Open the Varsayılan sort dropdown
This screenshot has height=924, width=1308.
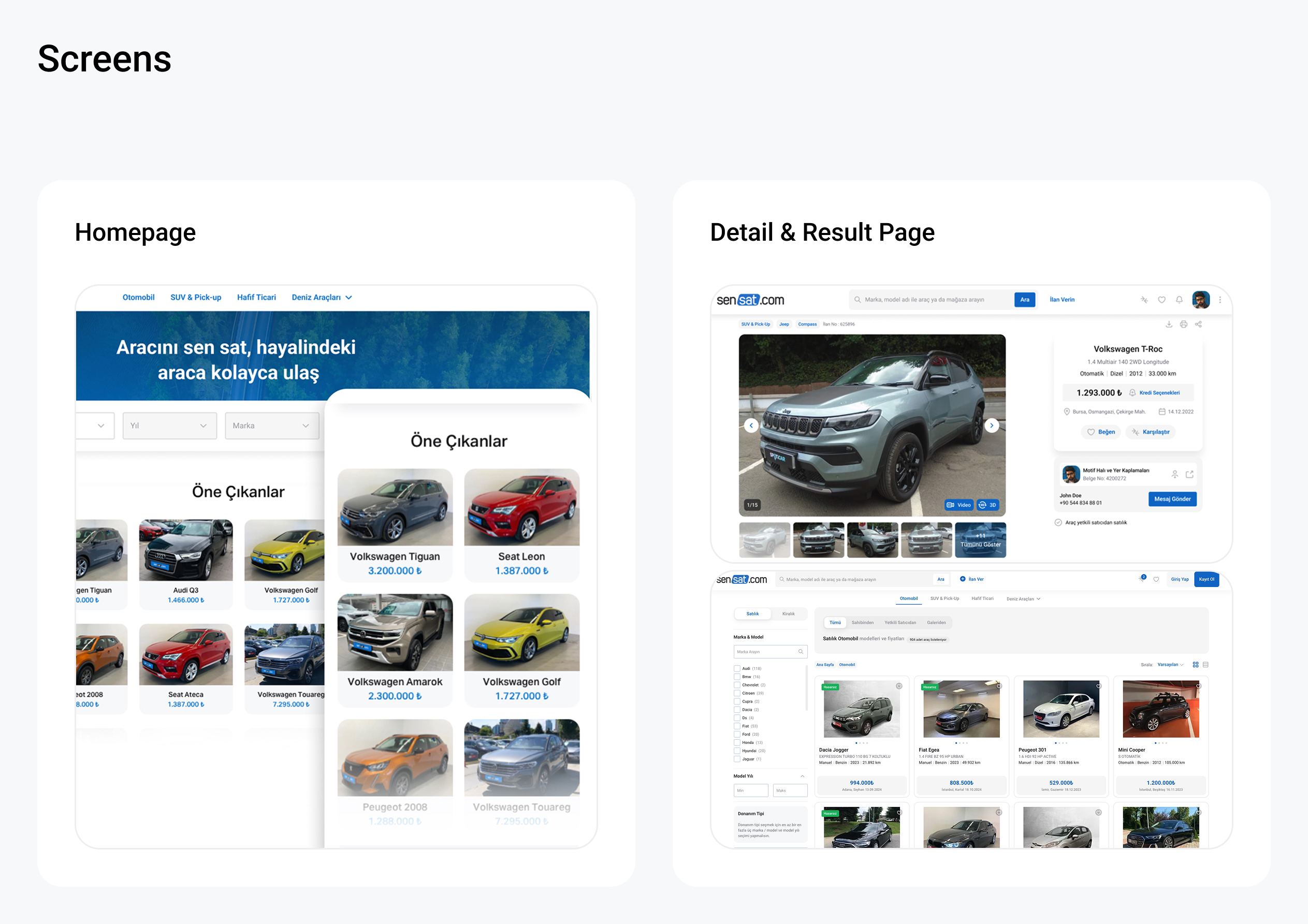click(x=1170, y=665)
